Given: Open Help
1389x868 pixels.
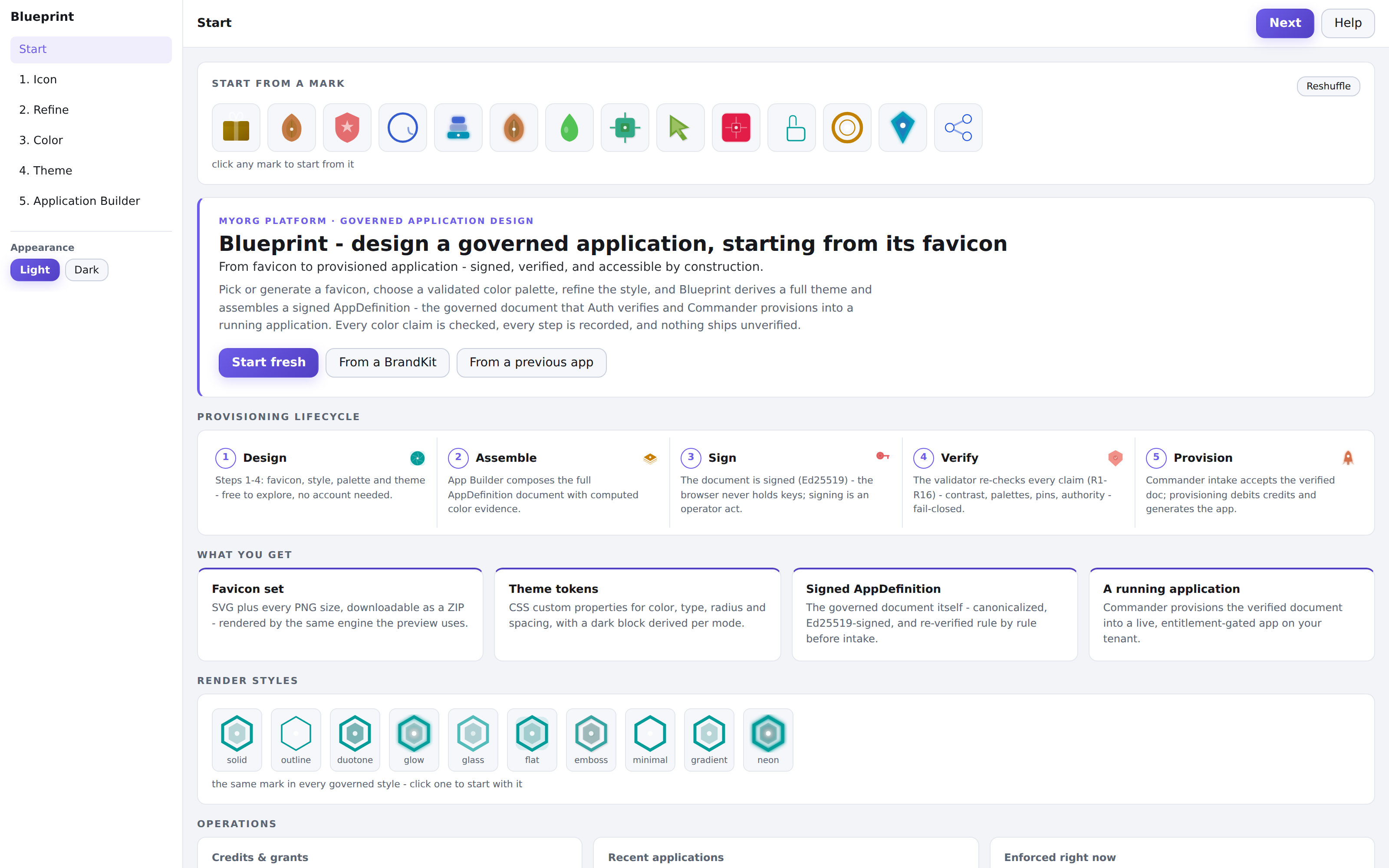Looking at the screenshot, I should coord(1348,23).
